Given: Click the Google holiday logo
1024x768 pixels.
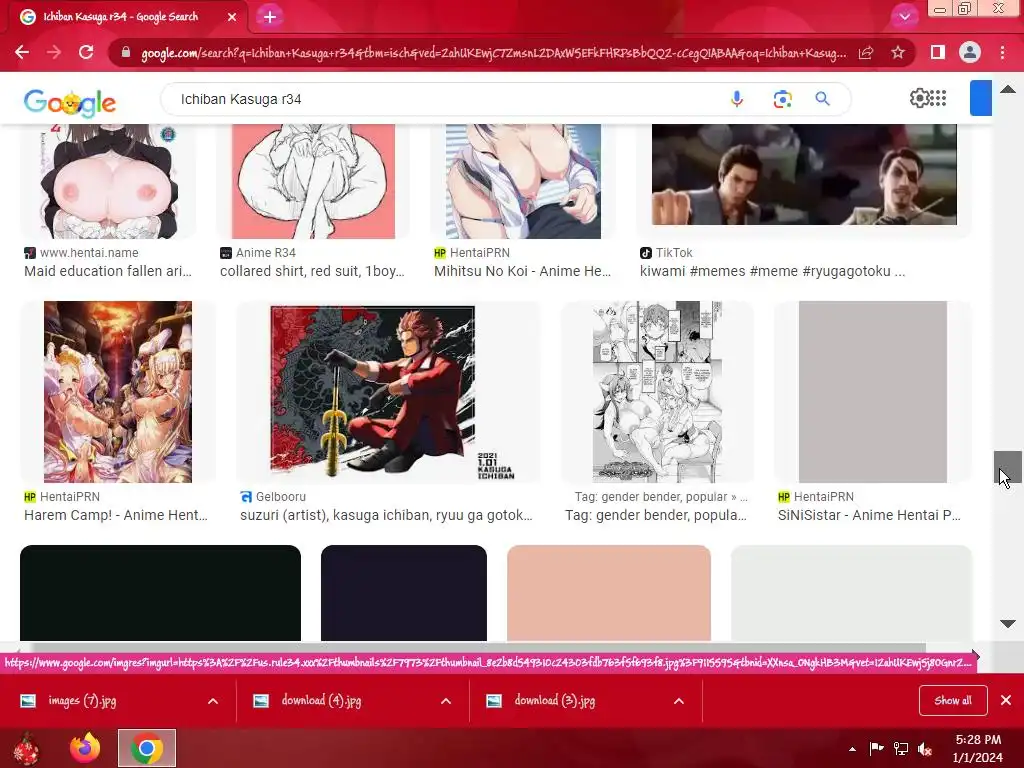Looking at the screenshot, I should click(70, 102).
